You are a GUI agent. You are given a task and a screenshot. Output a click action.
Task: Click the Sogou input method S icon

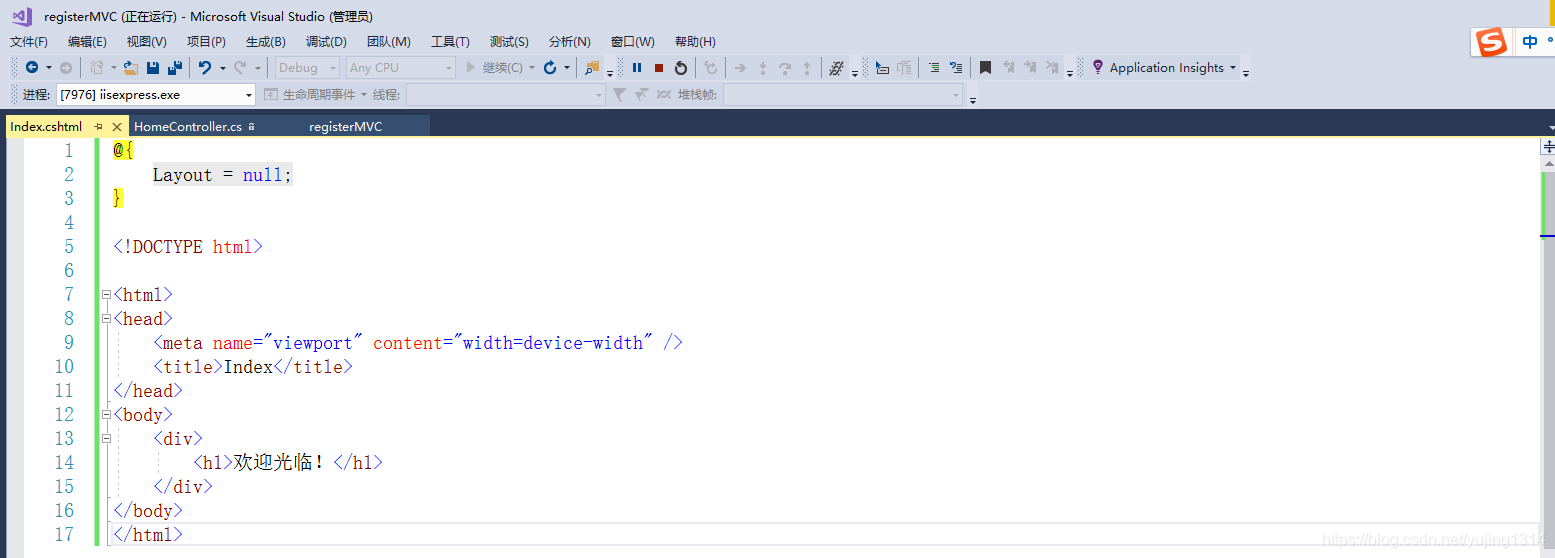tap(1492, 42)
